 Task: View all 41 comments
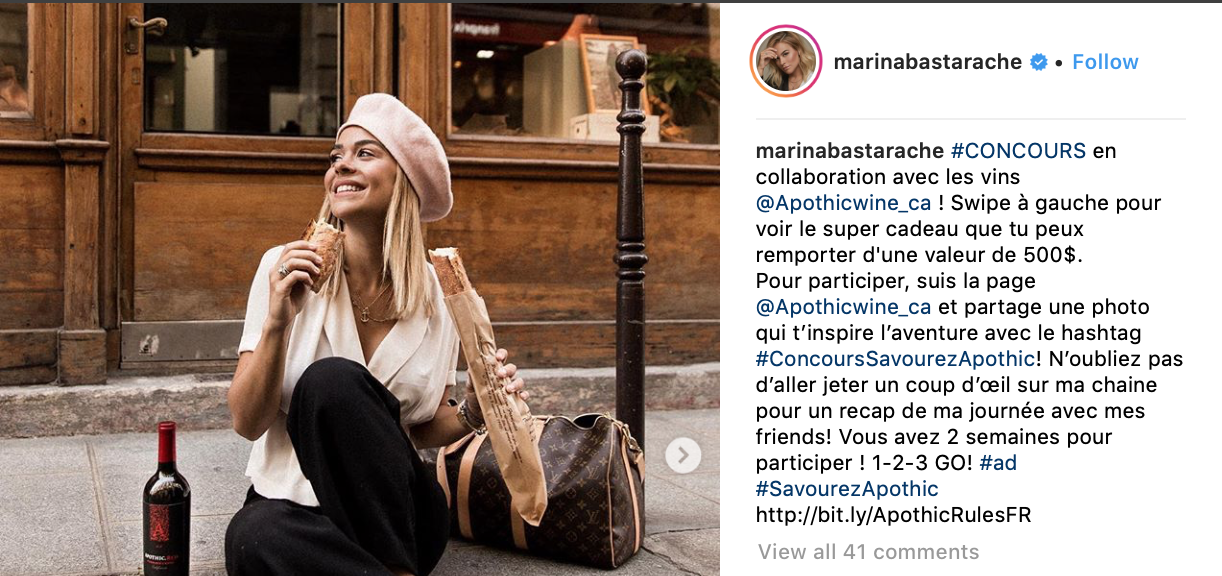pyautogui.click(x=868, y=552)
